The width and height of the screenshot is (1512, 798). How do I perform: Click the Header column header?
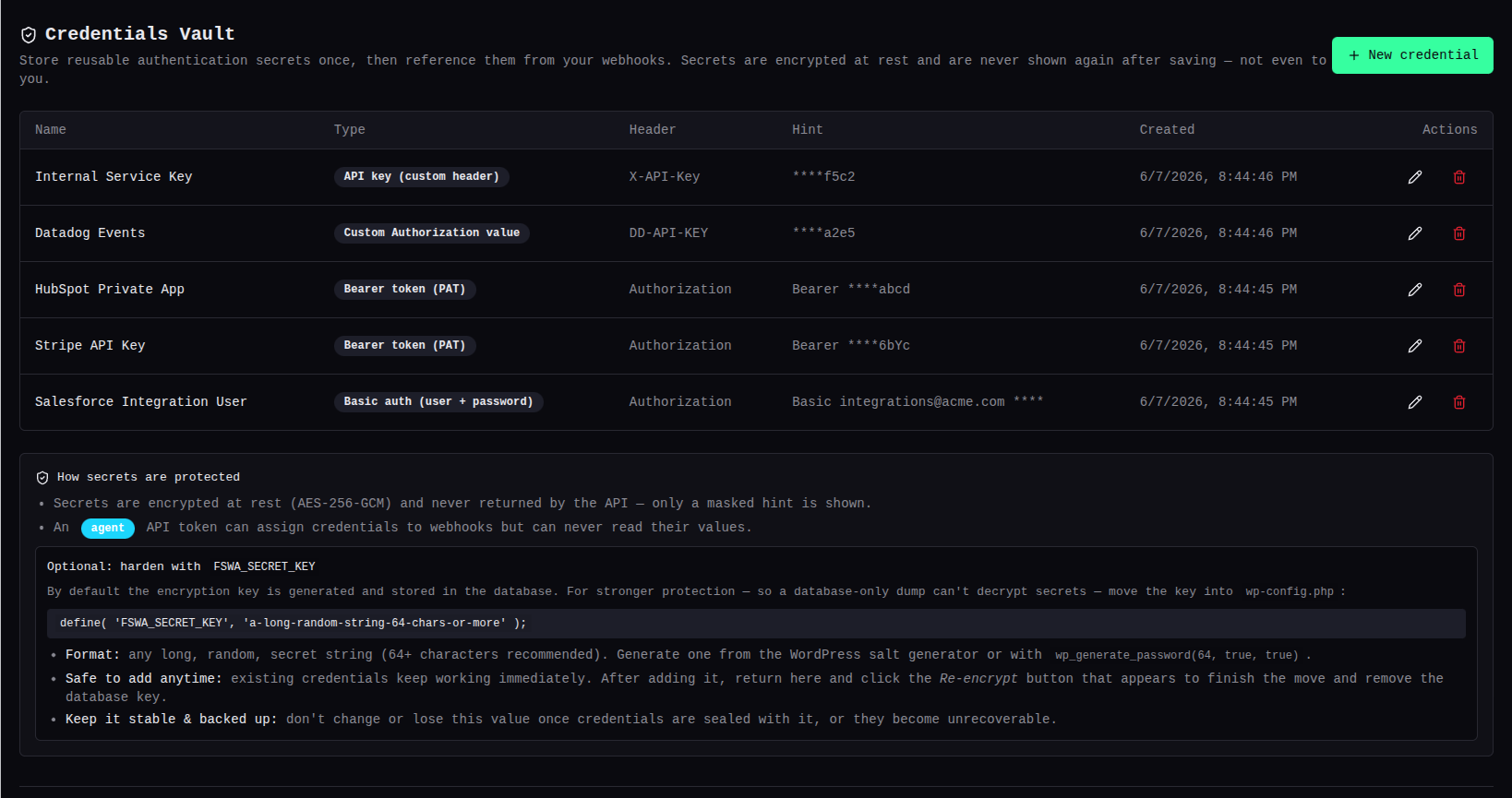[653, 130]
